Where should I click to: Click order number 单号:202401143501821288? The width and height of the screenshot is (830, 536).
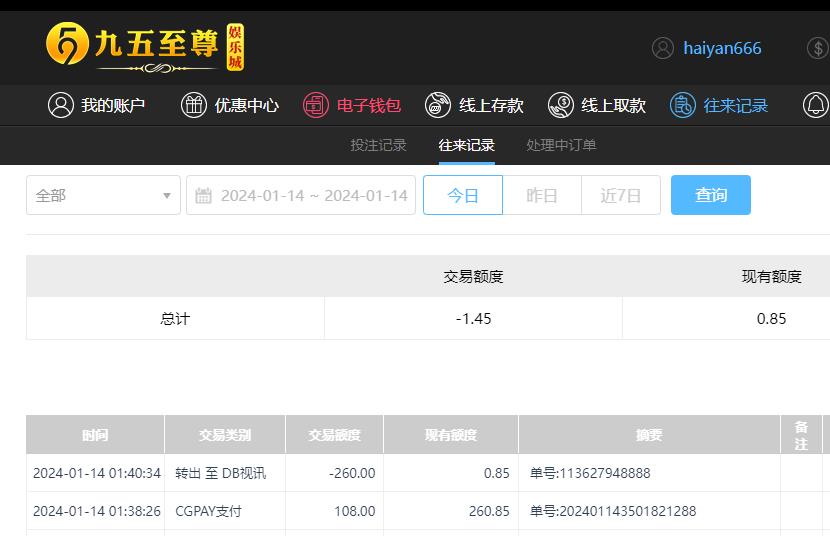(613, 511)
